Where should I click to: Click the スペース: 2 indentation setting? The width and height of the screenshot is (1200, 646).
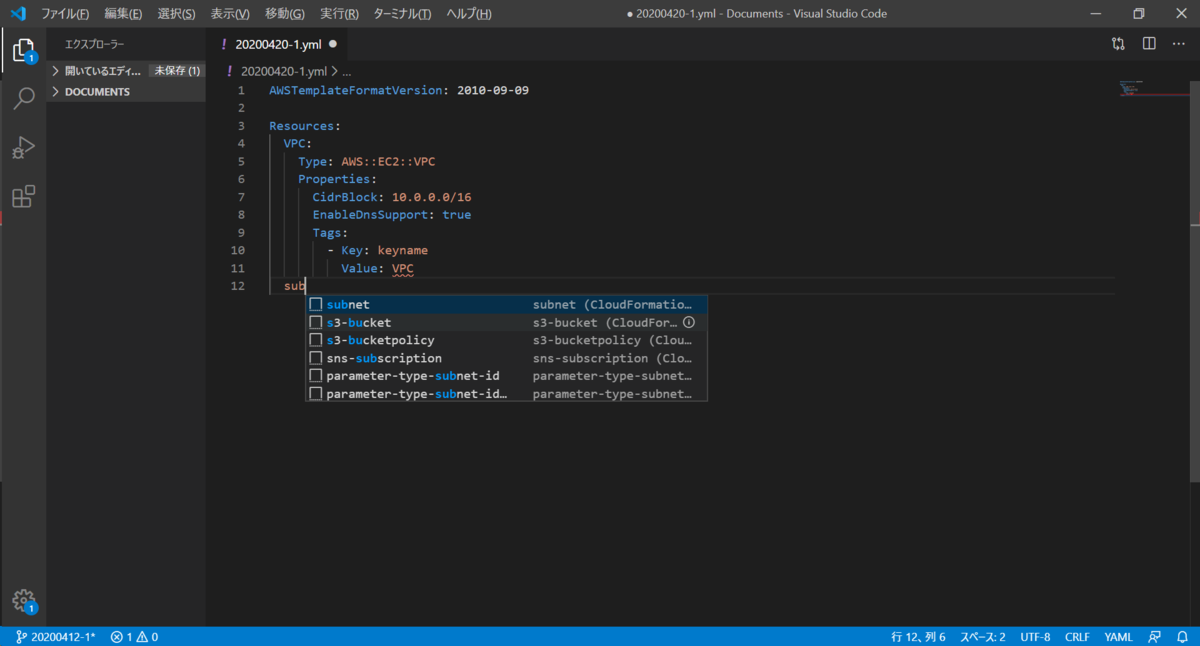983,636
